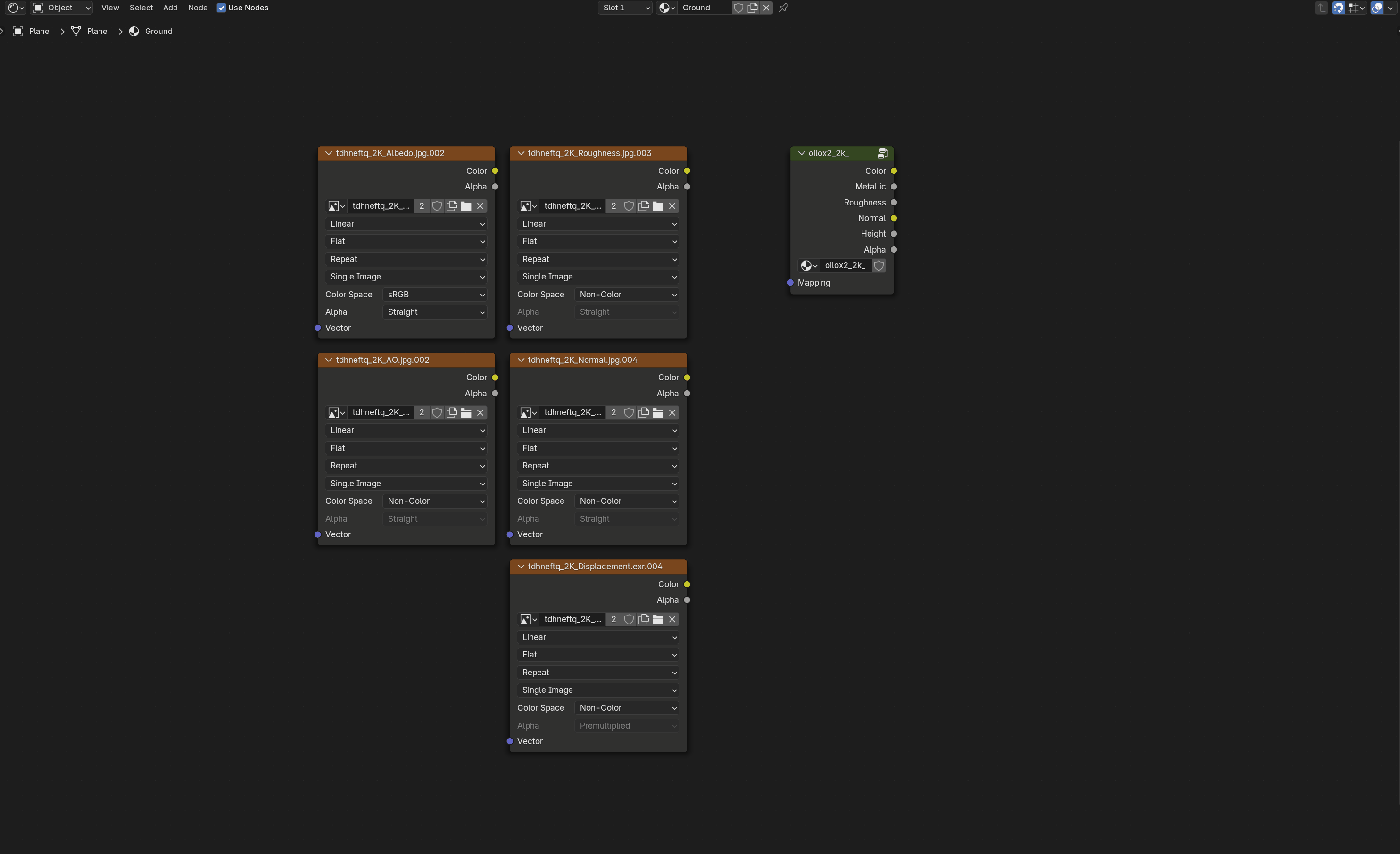Screen dimensions: 1400x854
Task: Open the folder icon in the Albedo node
Action: (466, 206)
